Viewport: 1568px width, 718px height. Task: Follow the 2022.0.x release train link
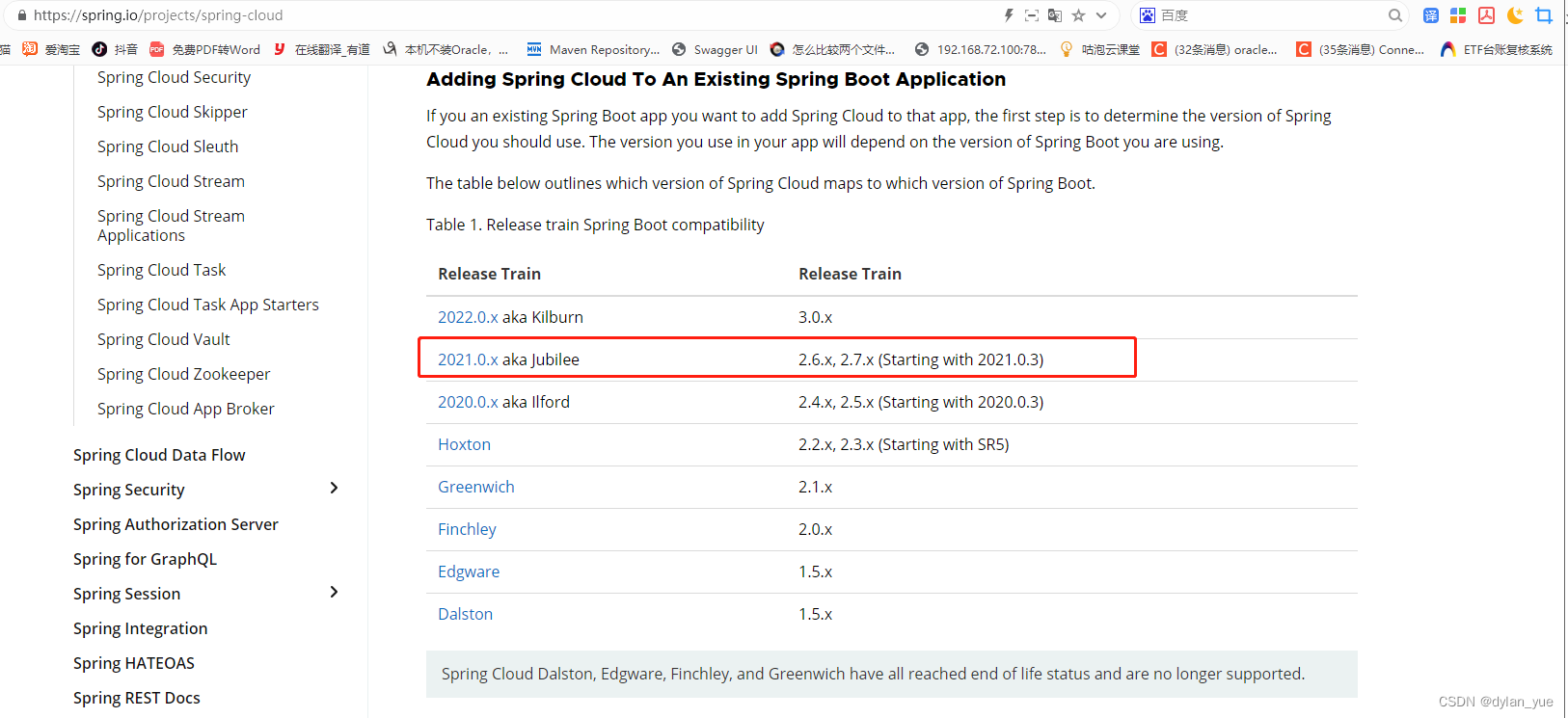tap(468, 317)
